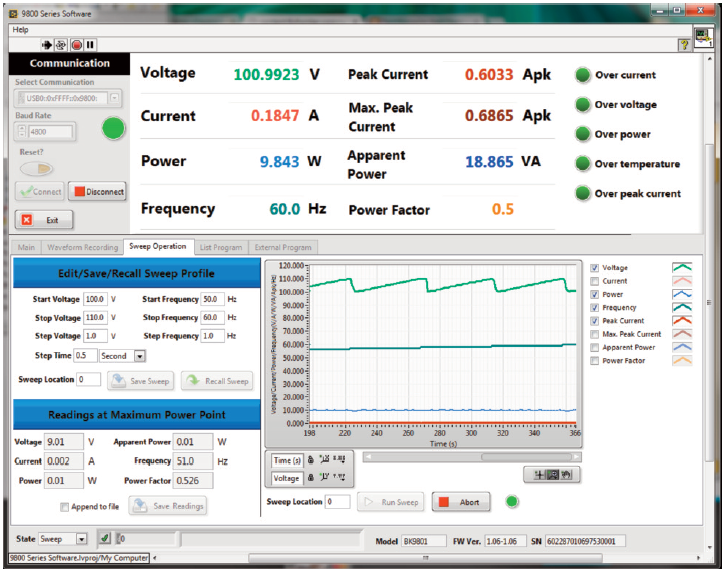Viewport: 725px width, 572px height.
Task: Click the Pause icon in the toolbar
Action: coord(90,45)
